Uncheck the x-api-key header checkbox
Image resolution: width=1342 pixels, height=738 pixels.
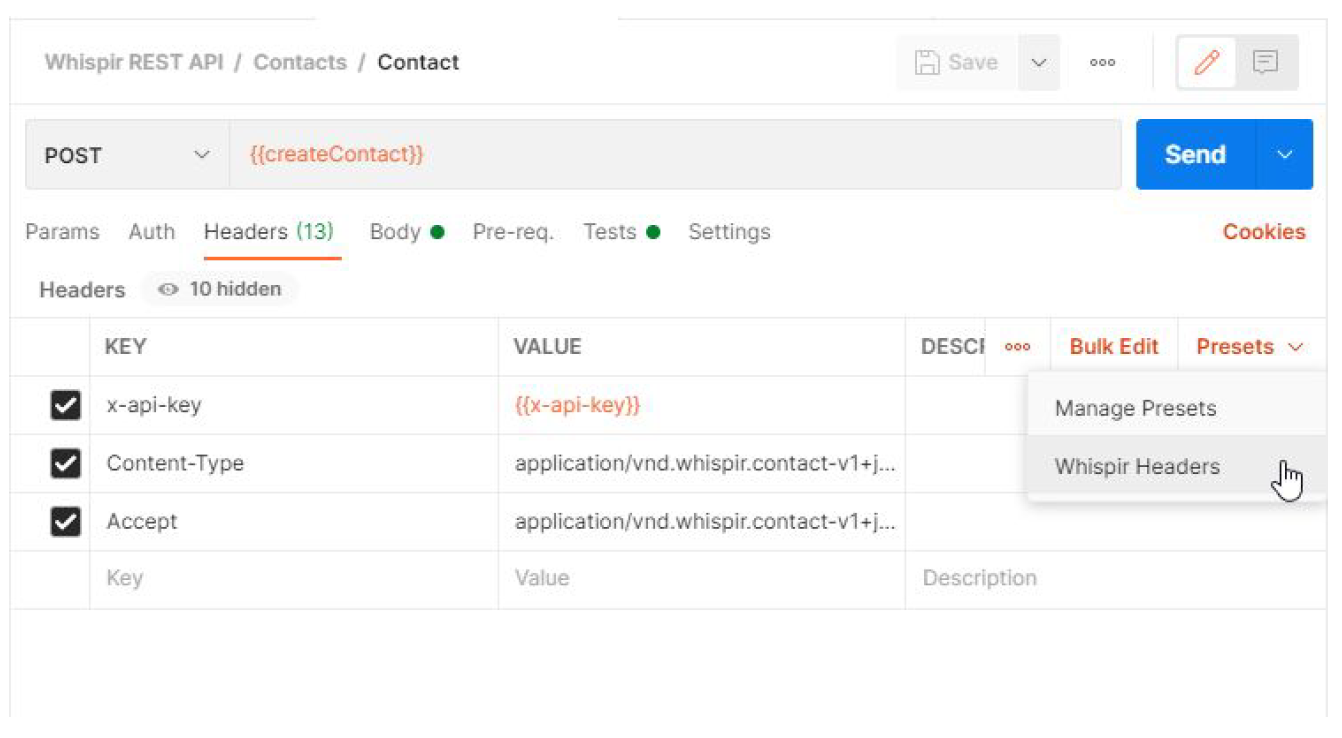tap(65, 405)
